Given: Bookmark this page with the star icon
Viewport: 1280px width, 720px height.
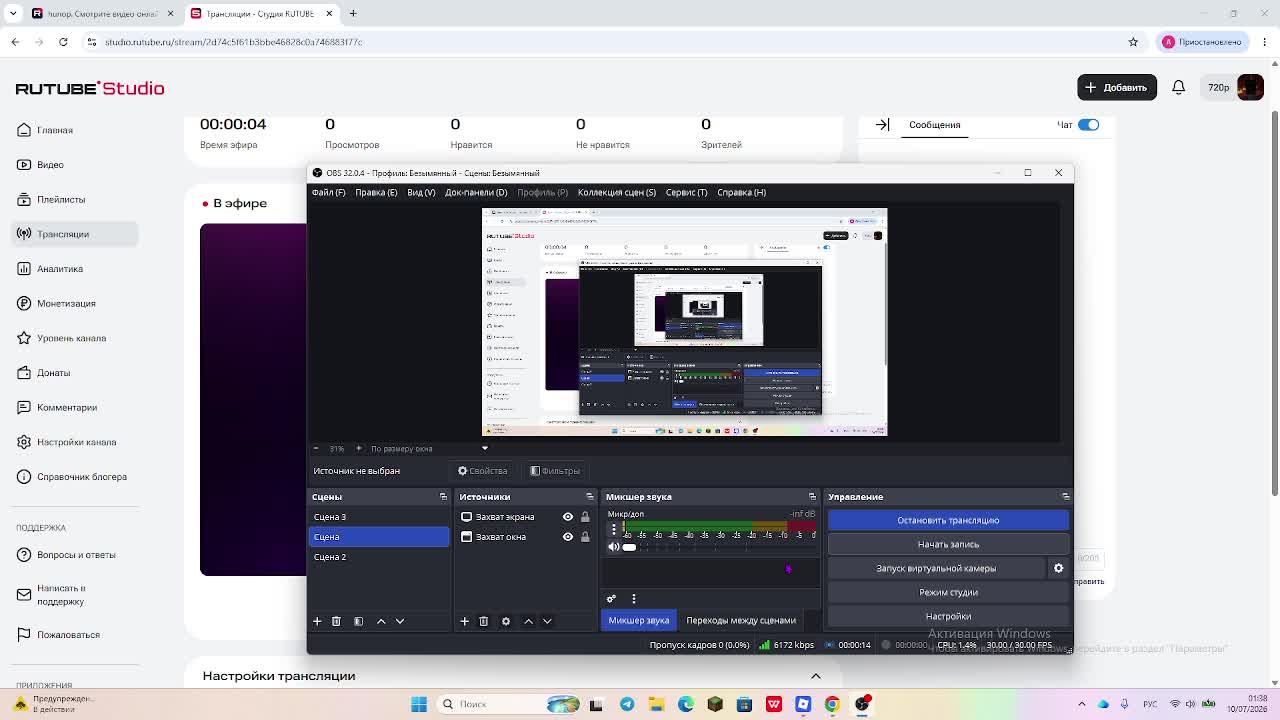Looking at the screenshot, I should click(x=1133, y=42).
